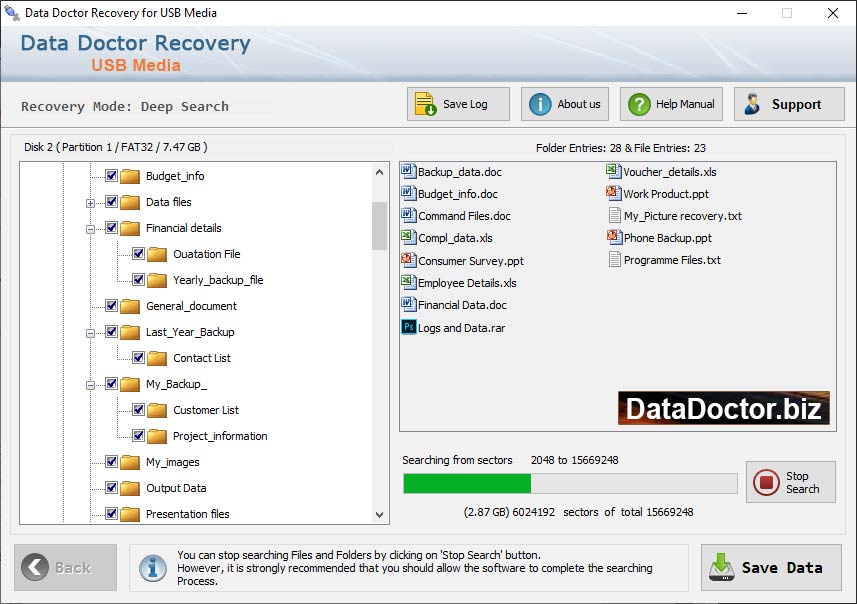
Task: Open the Help Manual
Action: [x=671, y=104]
